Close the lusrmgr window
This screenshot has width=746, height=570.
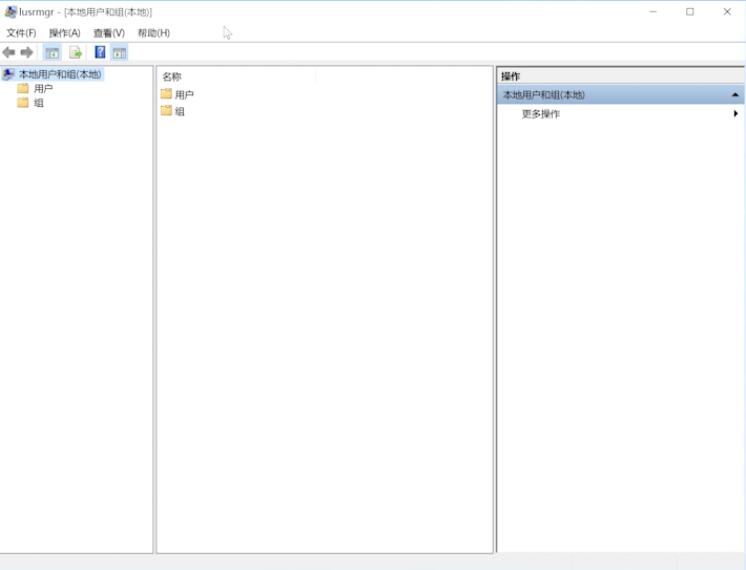pyautogui.click(x=727, y=12)
